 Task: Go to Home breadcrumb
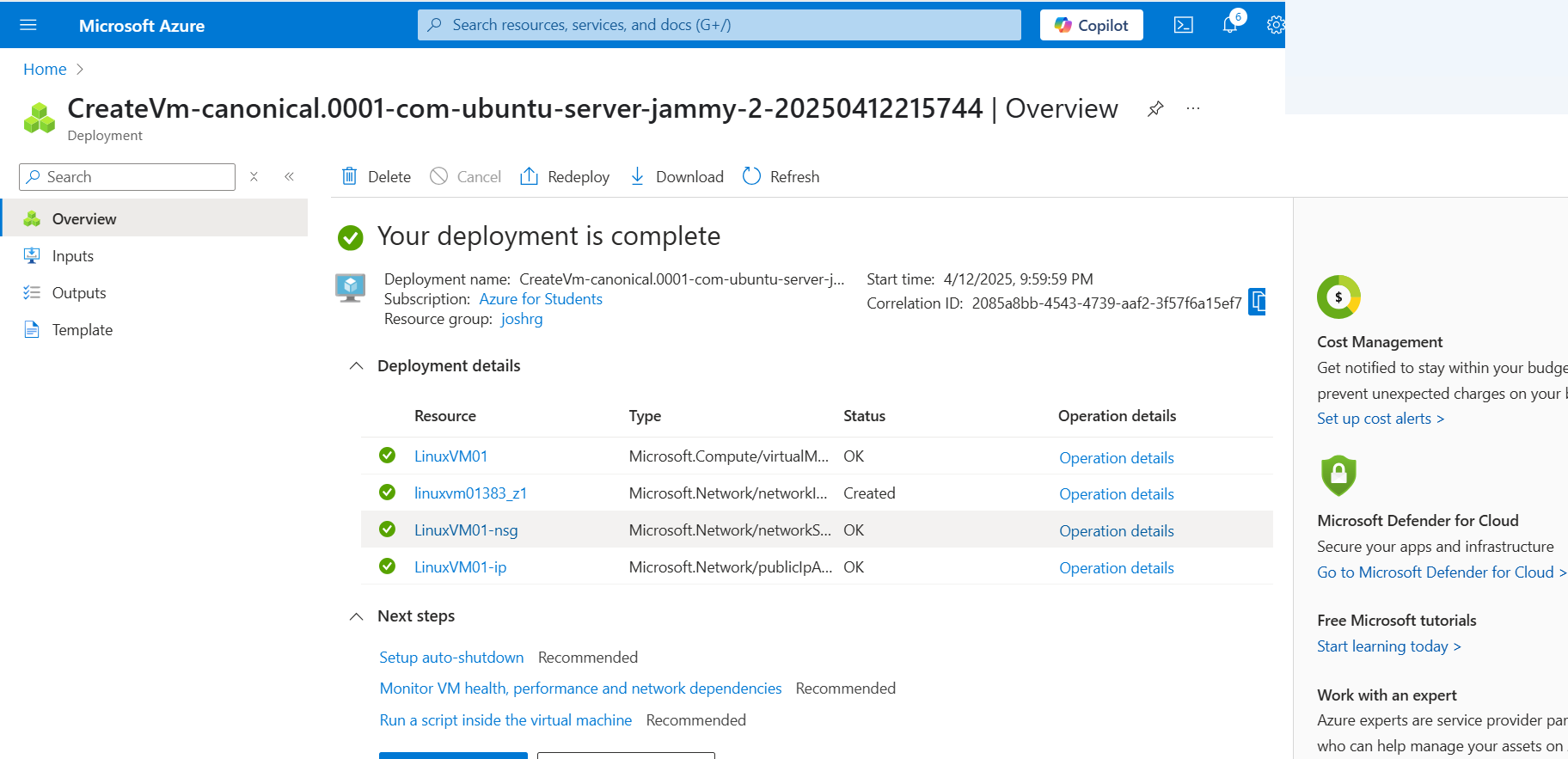click(45, 70)
